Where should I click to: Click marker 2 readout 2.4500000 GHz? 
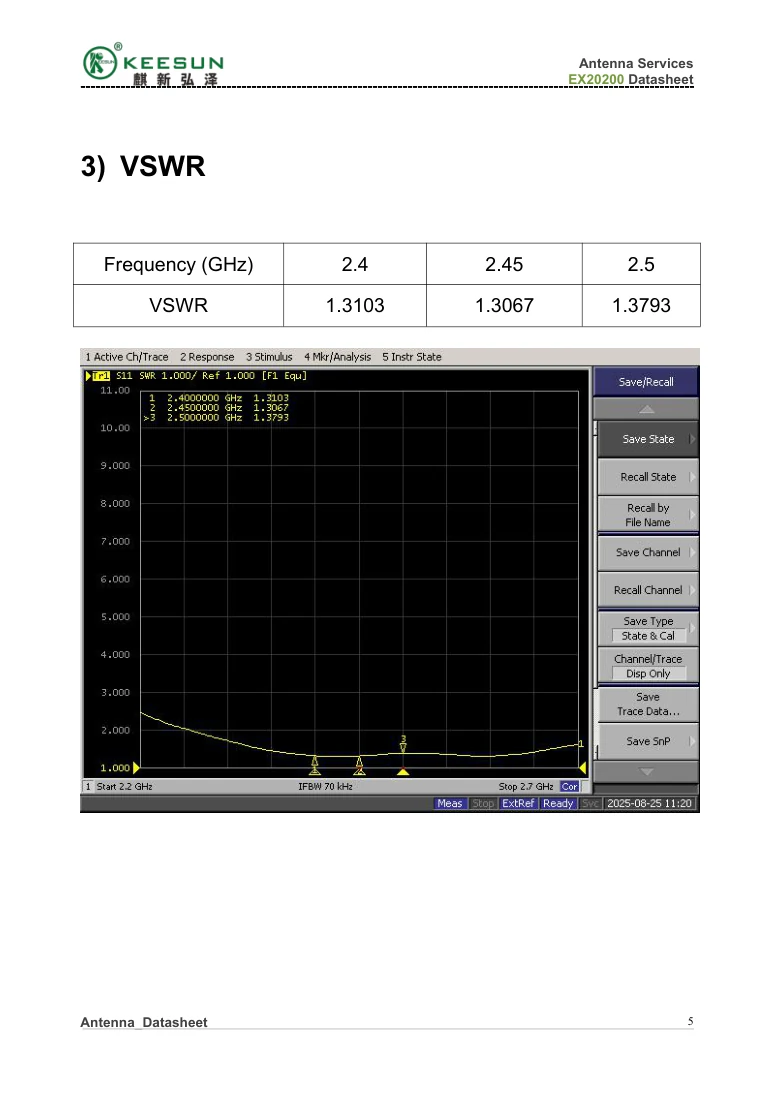pos(204,408)
